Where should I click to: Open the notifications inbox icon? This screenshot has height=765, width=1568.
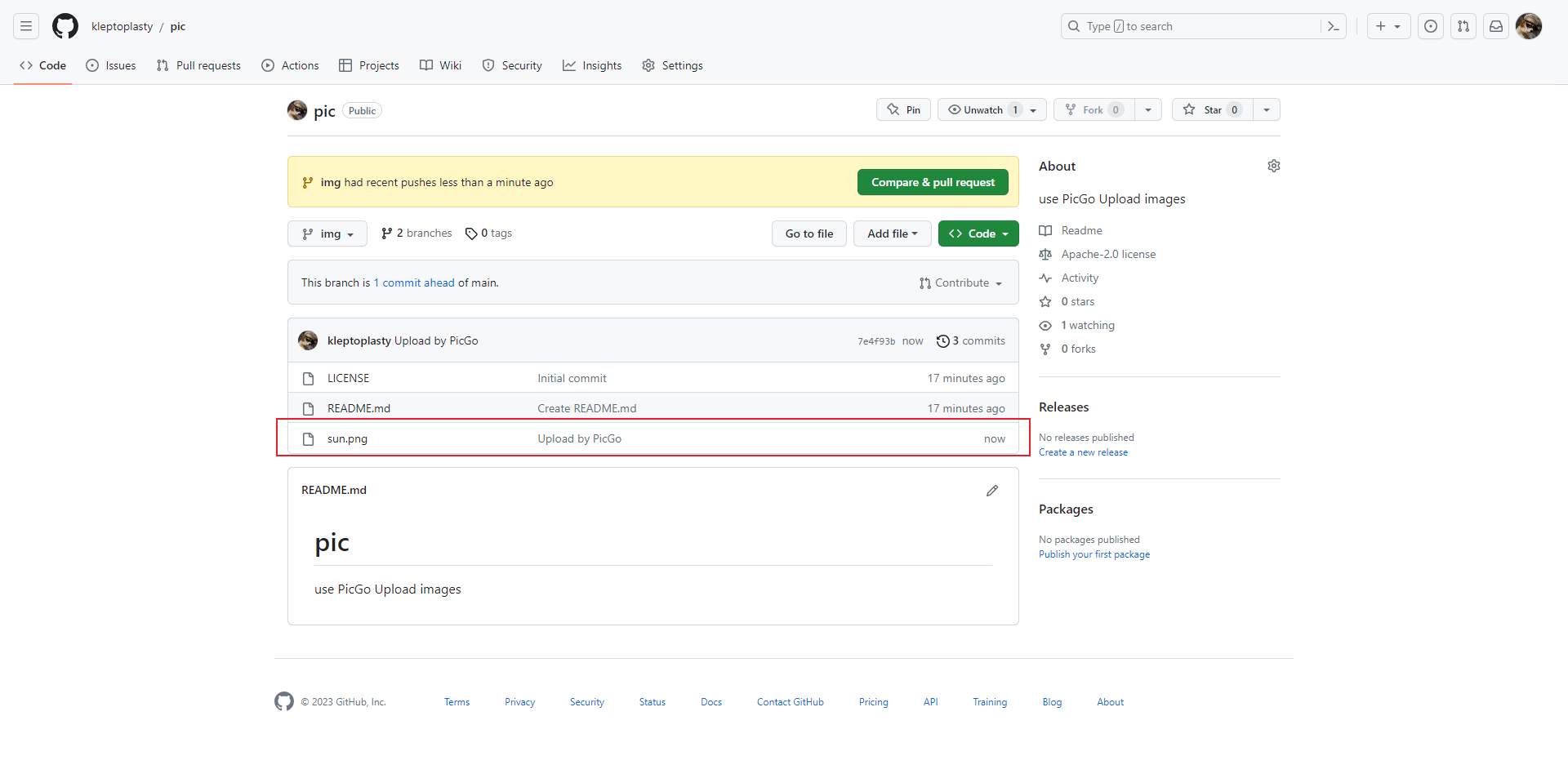1496,26
